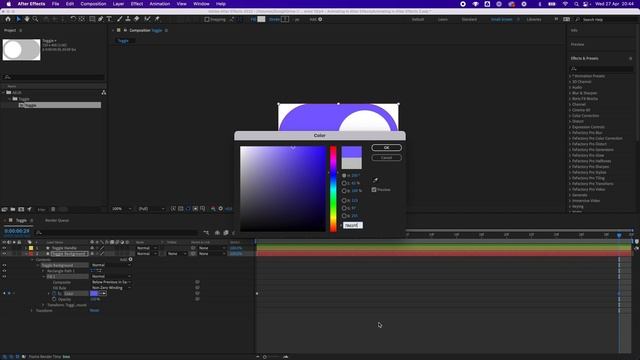Hide the Rectangle Path 1 eye
This screenshot has width=640, height=360.
(4, 271)
